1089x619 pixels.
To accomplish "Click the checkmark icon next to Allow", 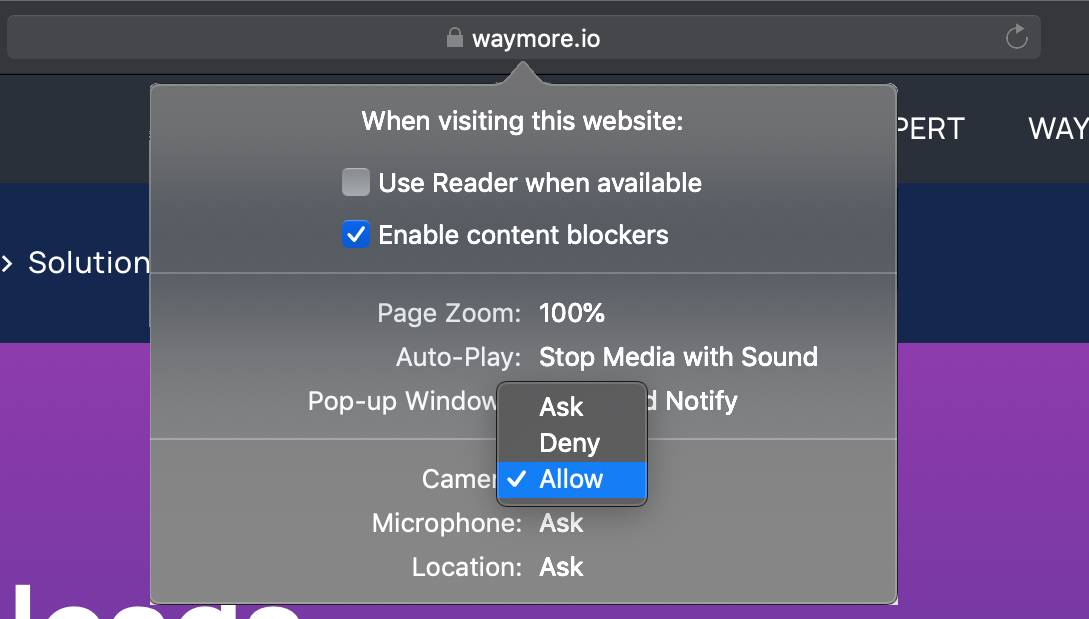I will tap(517, 479).
